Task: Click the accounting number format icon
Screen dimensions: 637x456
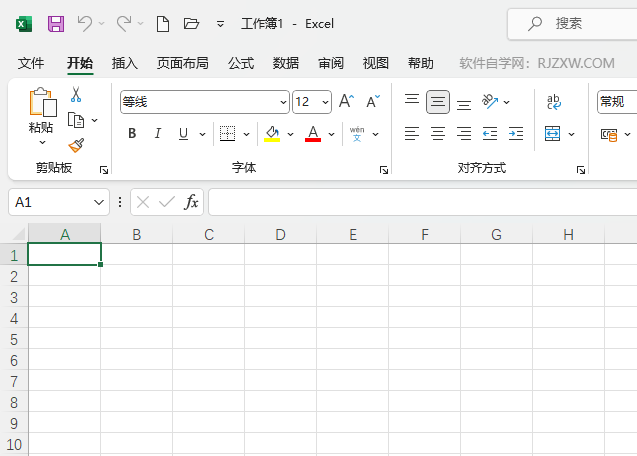Action: tap(609, 135)
